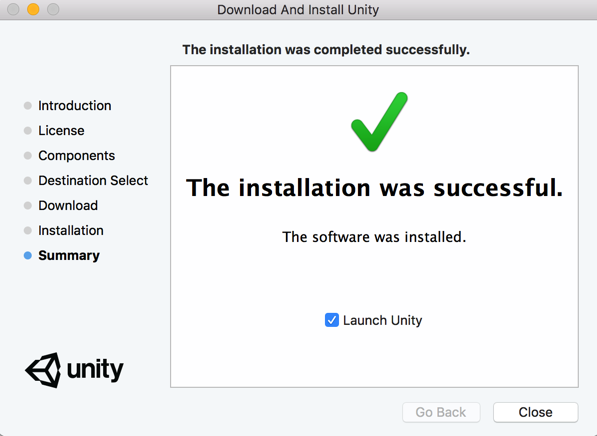Click the Unity logo icon
597x436 pixels.
[43, 370]
